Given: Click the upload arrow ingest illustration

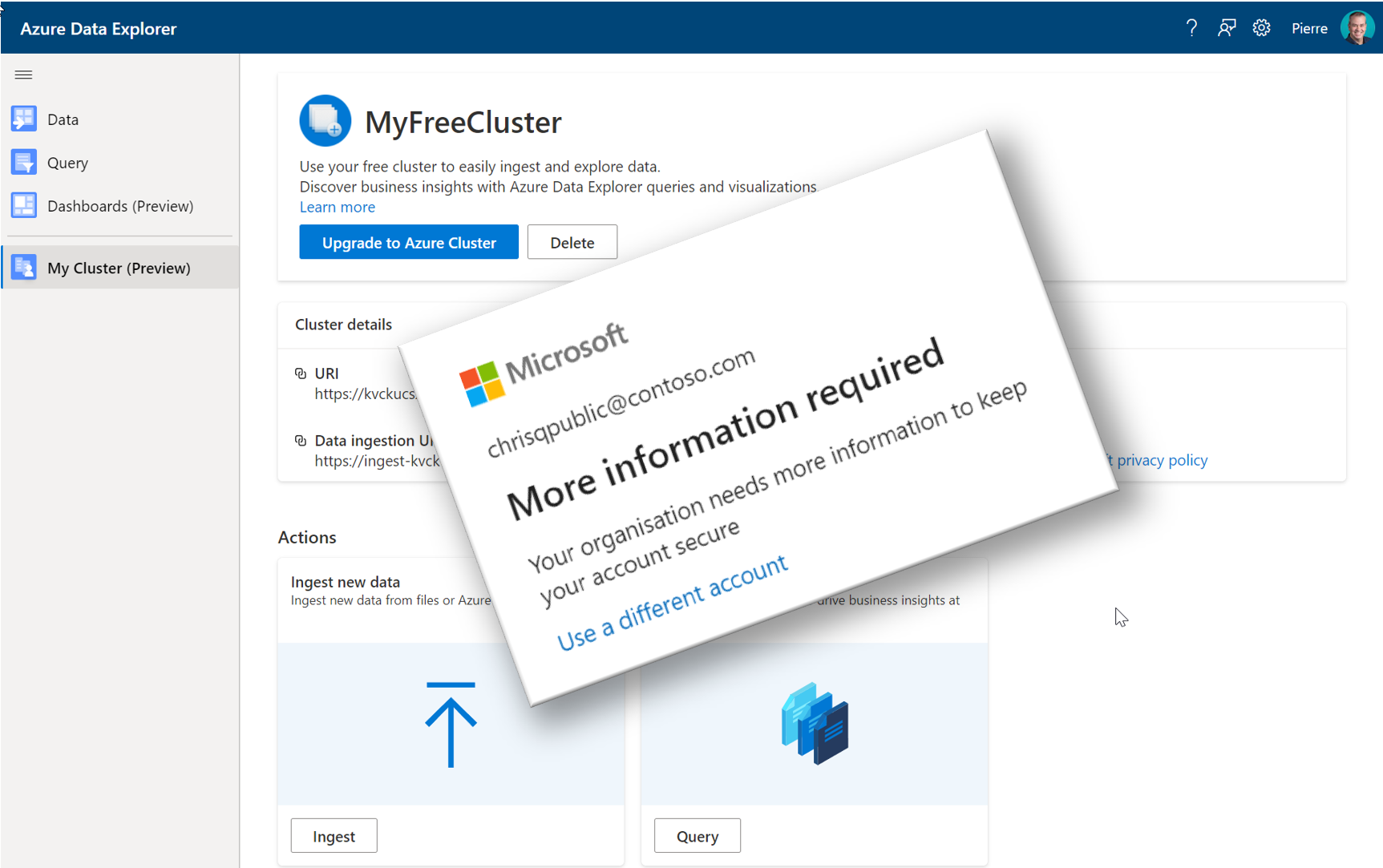Looking at the screenshot, I should coord(451,725).
